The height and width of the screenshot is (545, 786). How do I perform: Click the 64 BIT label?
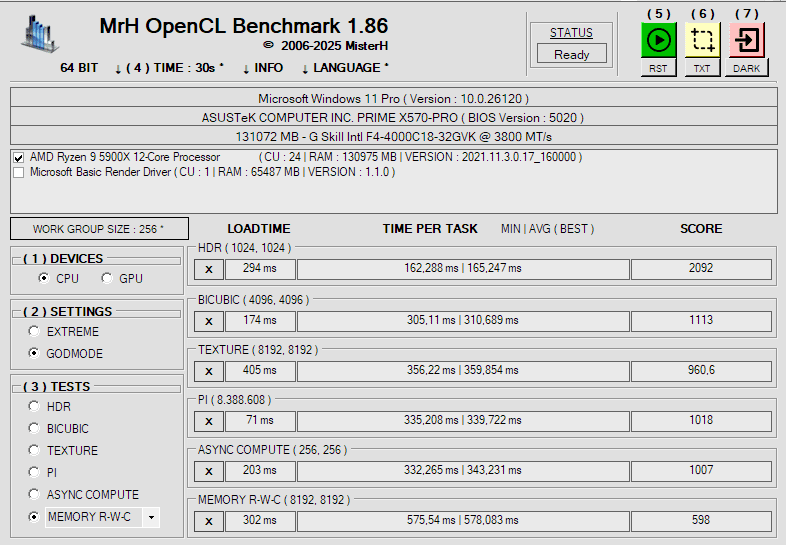79,68
